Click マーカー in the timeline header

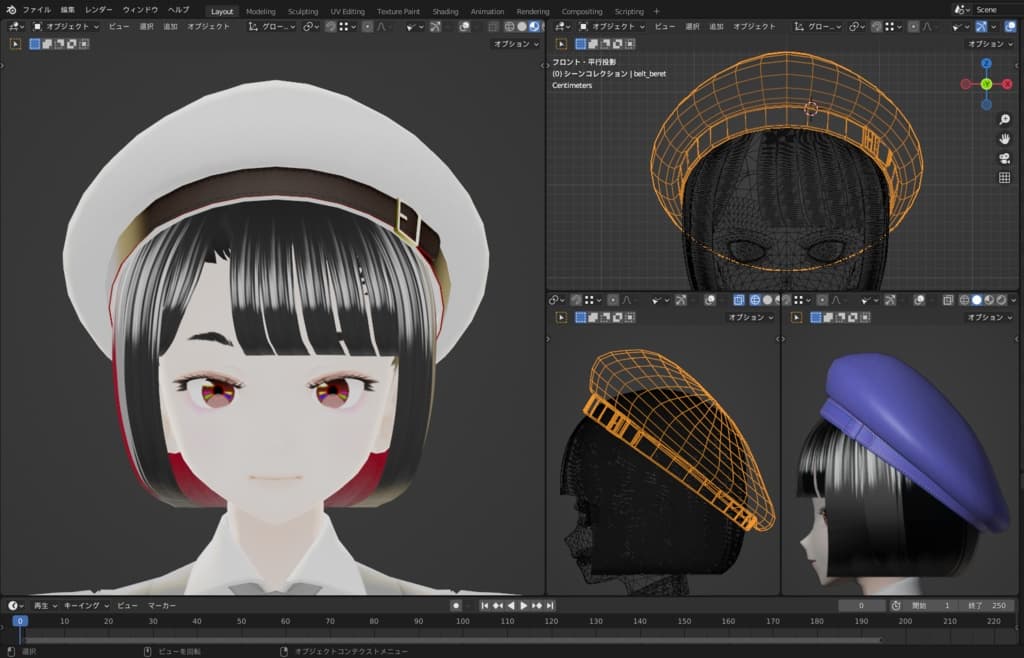(x=162, y=606)
